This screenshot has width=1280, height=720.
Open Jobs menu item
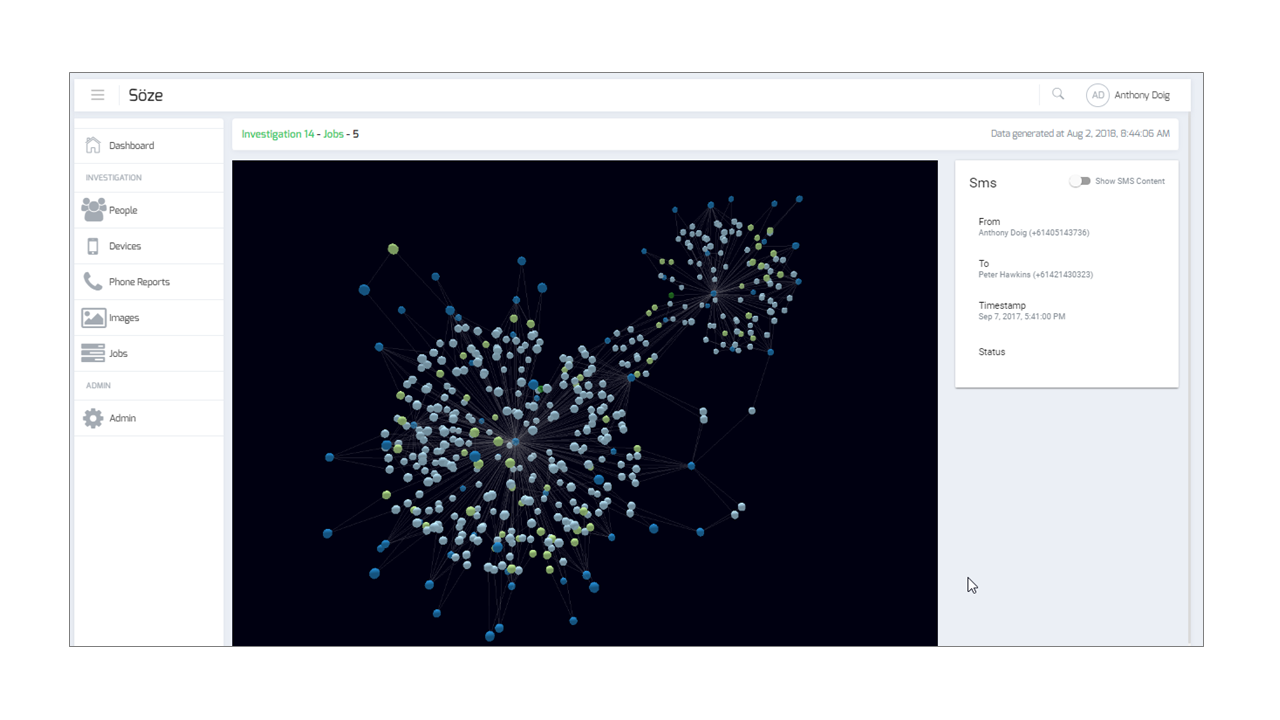[x=149, y=353]
